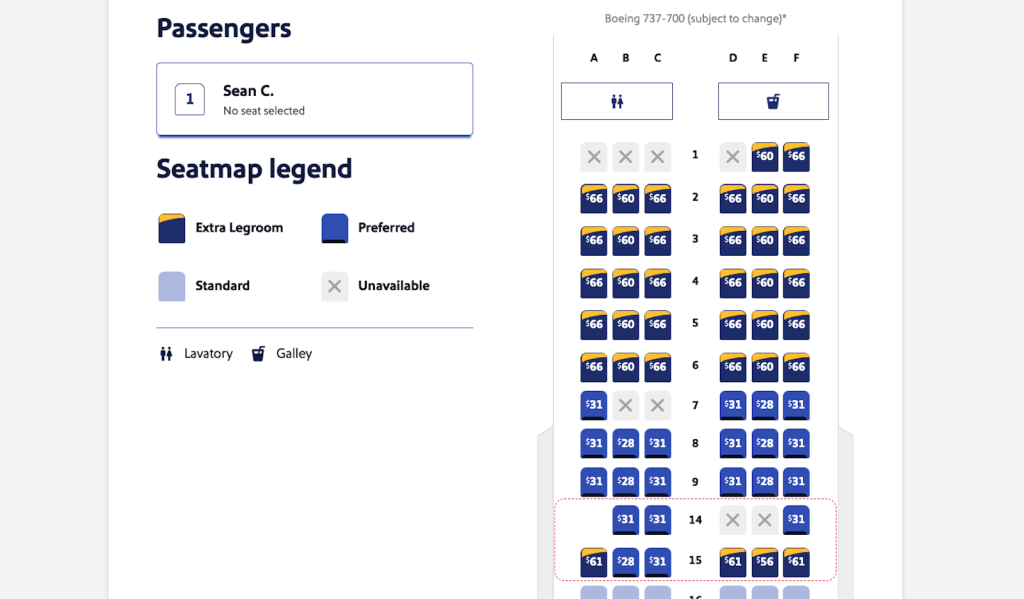Click the Extra Legroom legend swatch
The image size is (1024, 599).
(172, 228)
